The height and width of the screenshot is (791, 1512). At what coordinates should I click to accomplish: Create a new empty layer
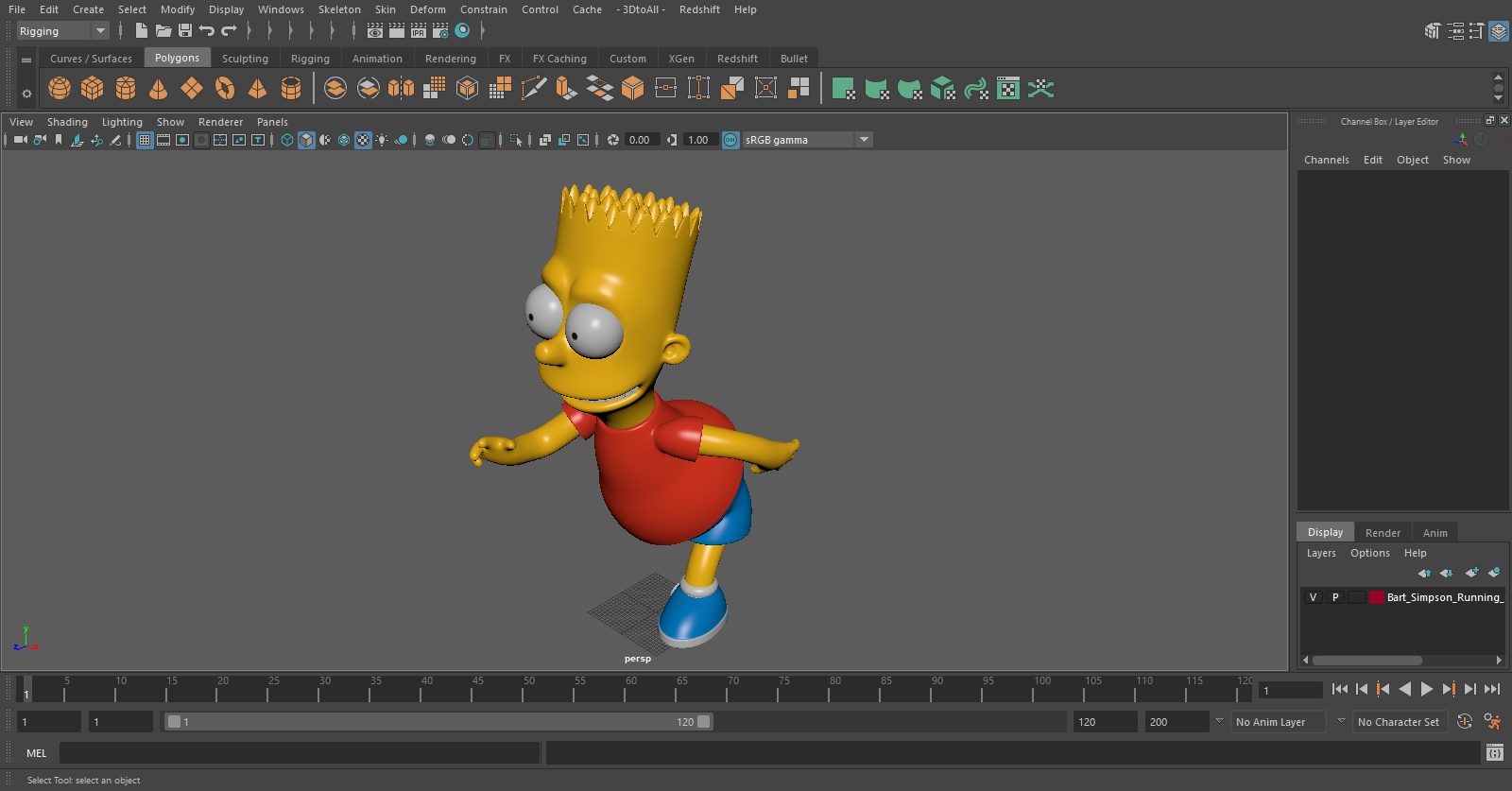pyautogui.click(x=1471, y=573)
